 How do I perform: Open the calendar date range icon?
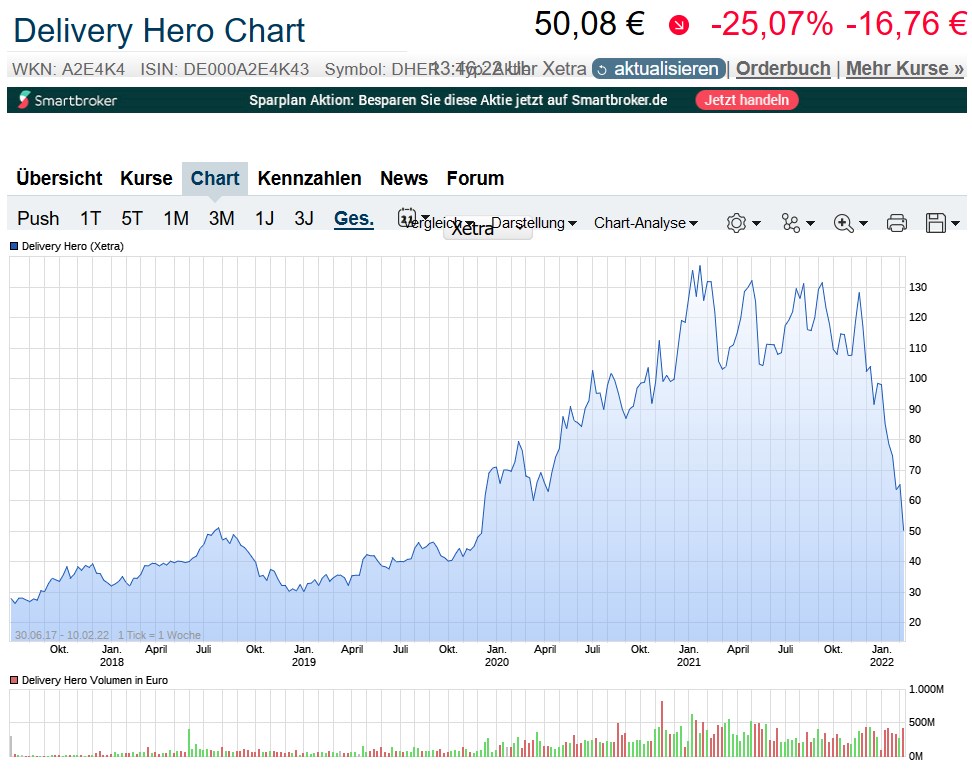click(x=407, y=218)
